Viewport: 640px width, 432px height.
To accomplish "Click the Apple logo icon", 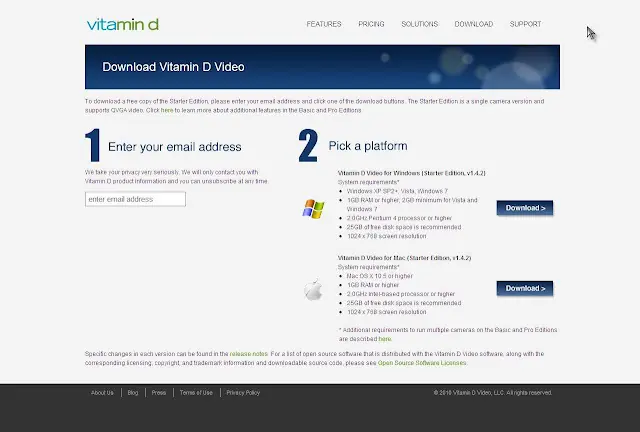I will pyautogui.click(x=313, y=290).
